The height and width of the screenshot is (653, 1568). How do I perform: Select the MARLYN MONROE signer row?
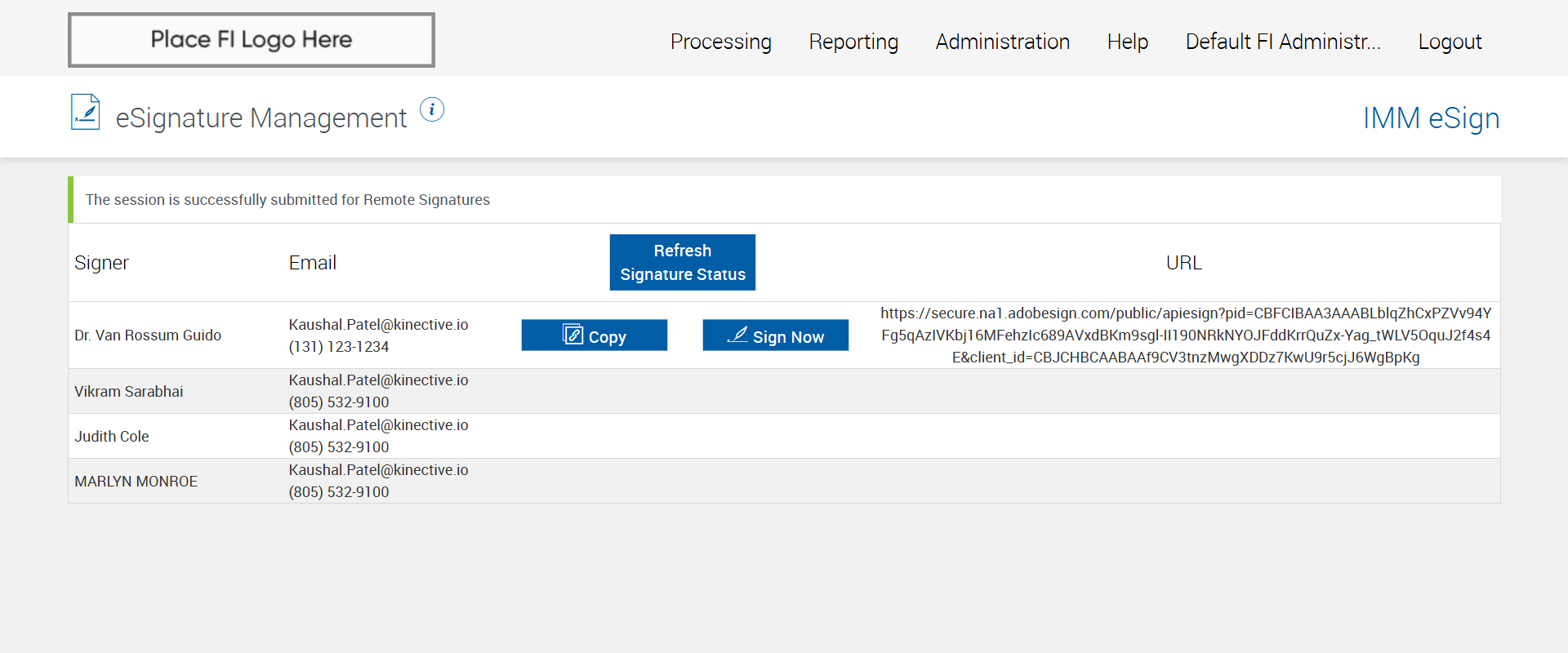(136, 482)
